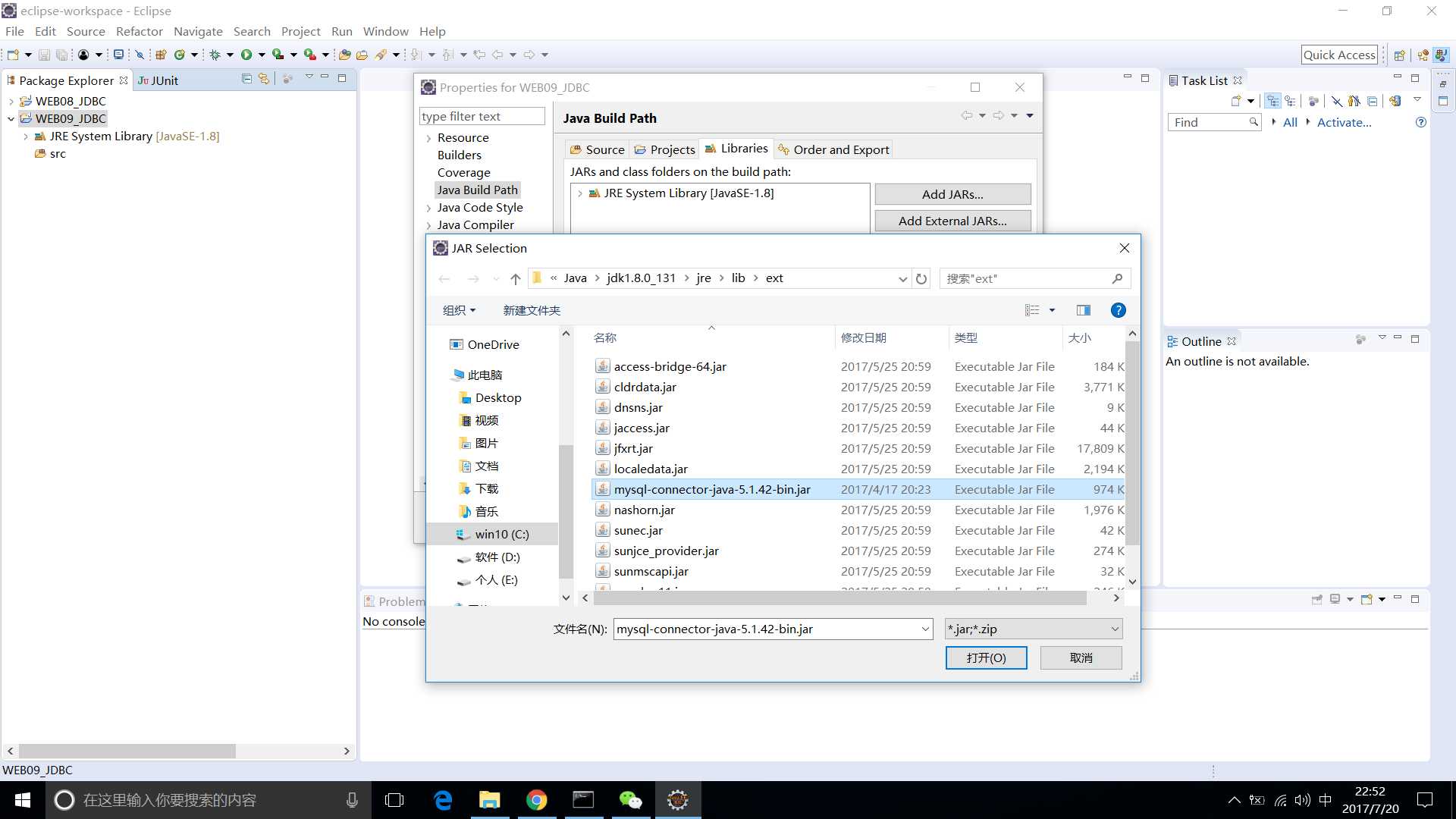Click the up-one-level arrow in JAR Selection

tap(516, 278)
